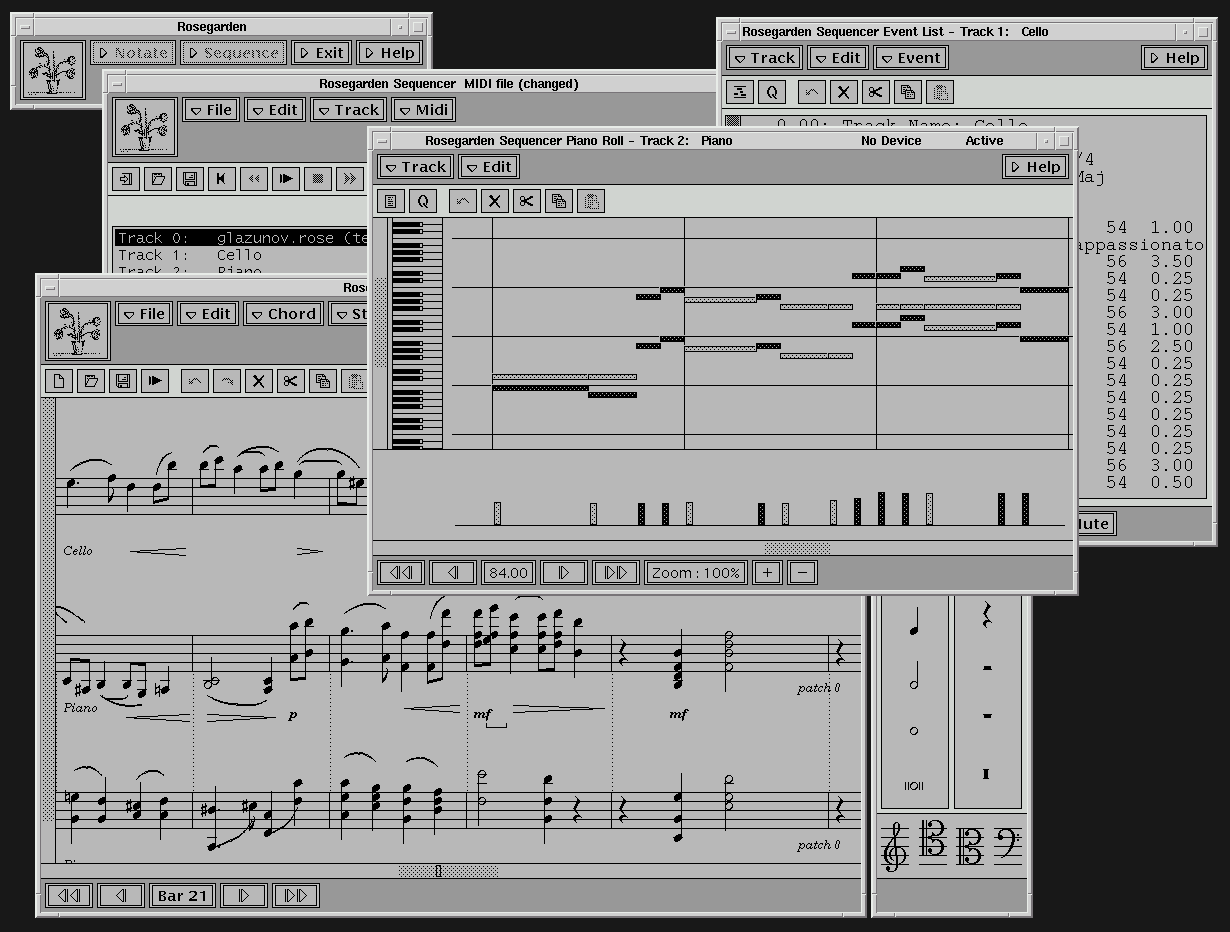Screen dimensions: 1230x932
Task: Save the score using notation editor disk icon
Action: [123, 380]
